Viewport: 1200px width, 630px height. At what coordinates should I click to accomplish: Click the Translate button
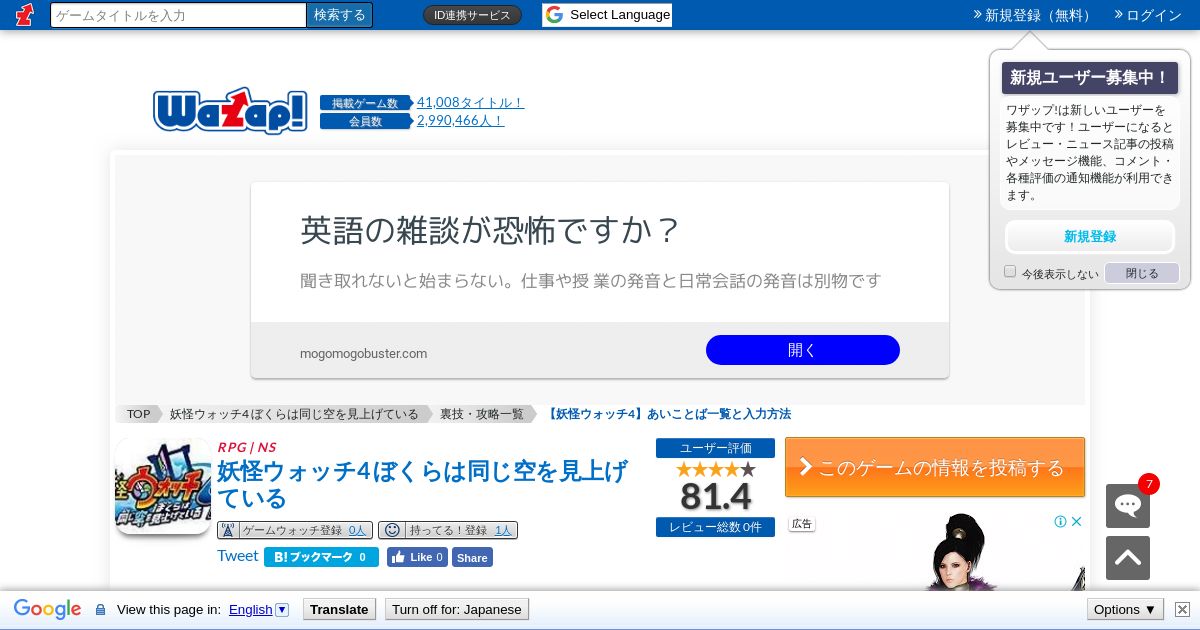tap(339, 609)
